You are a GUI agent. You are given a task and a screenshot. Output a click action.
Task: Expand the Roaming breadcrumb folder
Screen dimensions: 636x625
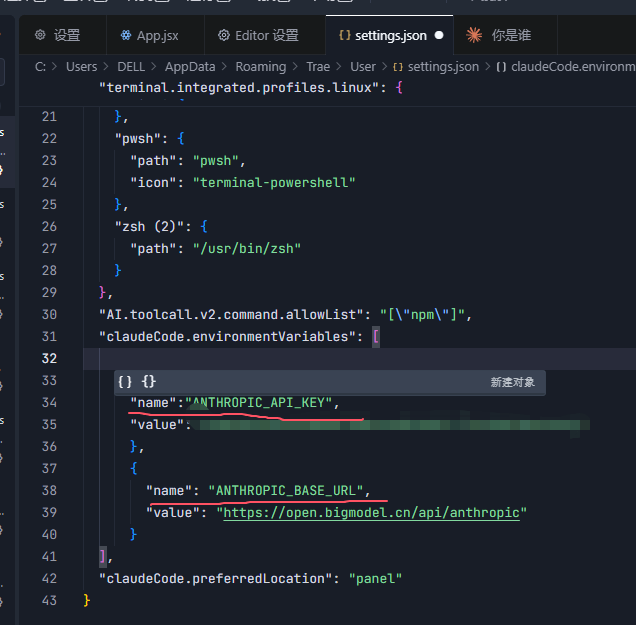pos(260,67)
